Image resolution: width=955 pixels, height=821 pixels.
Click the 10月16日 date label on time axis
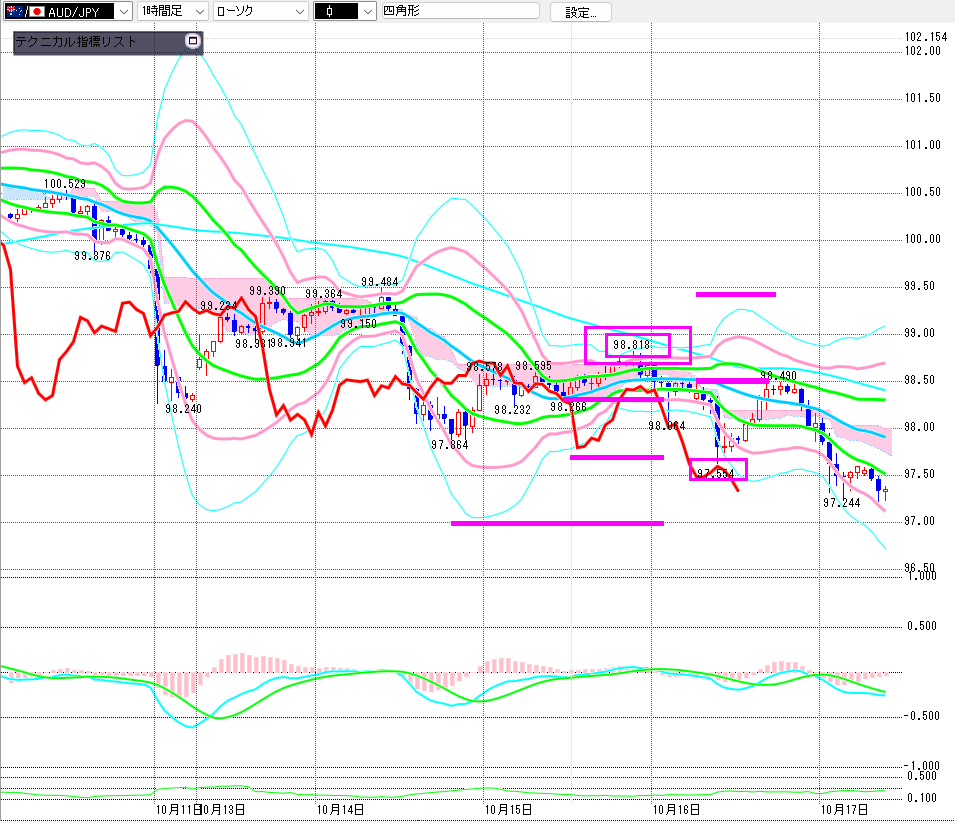pyautogui.click(x=676, y=807)
